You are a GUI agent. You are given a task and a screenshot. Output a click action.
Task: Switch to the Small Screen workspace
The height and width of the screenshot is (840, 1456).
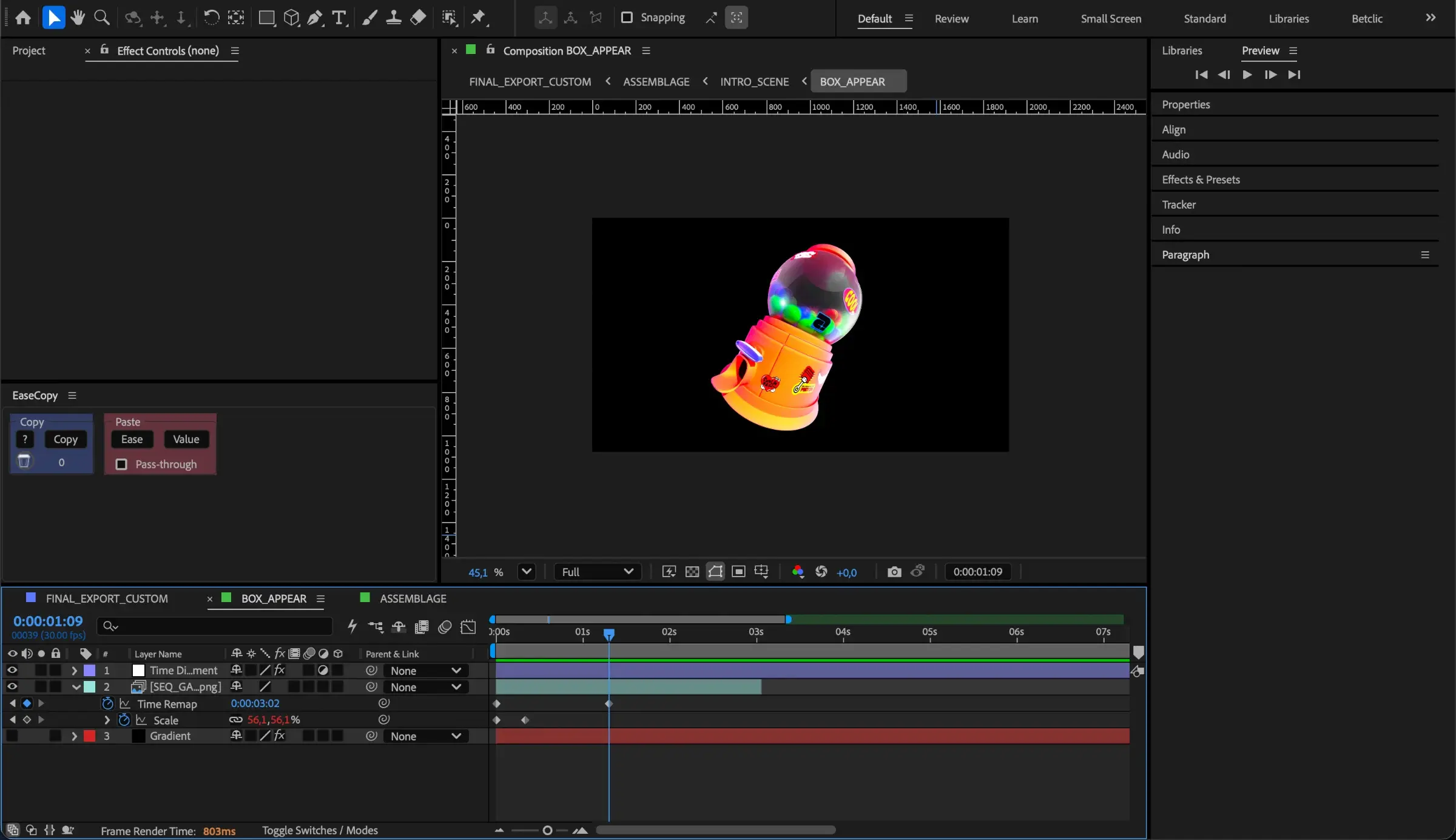(1111, 19)
